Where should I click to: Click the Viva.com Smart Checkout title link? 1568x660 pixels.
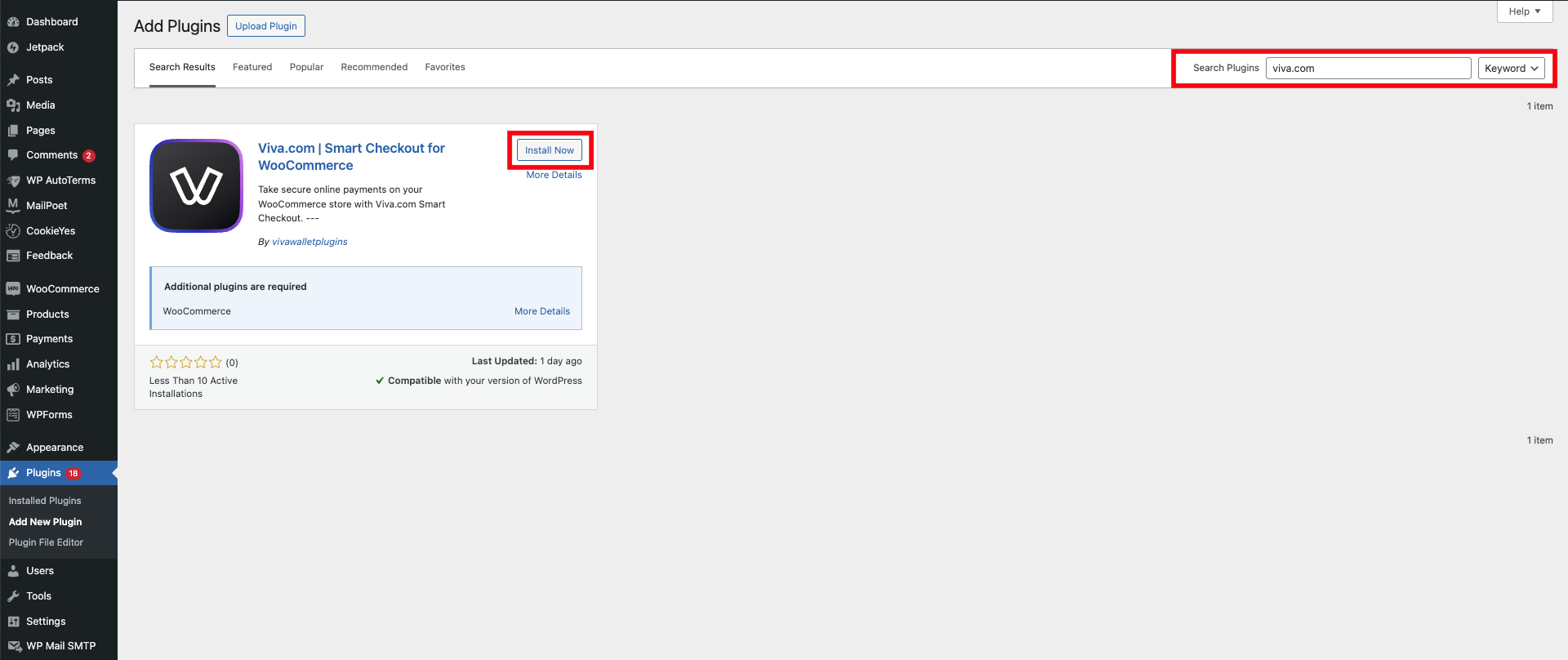[351, 157]
